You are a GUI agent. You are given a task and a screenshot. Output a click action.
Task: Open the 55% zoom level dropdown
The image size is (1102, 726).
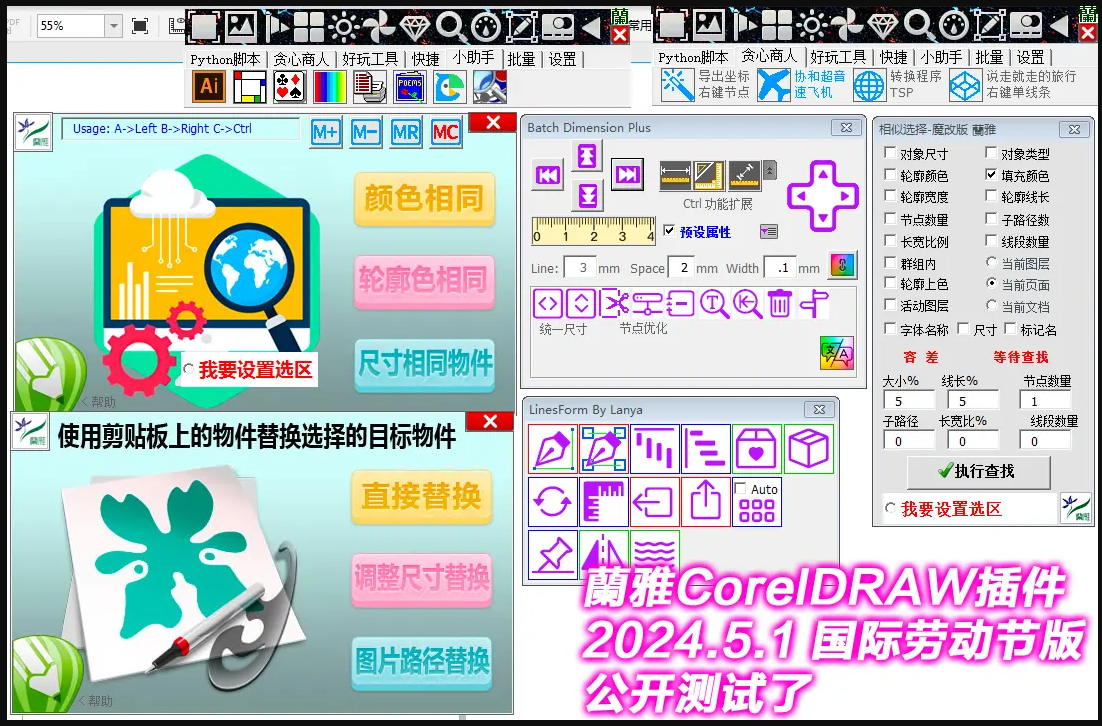coord(113,26)
